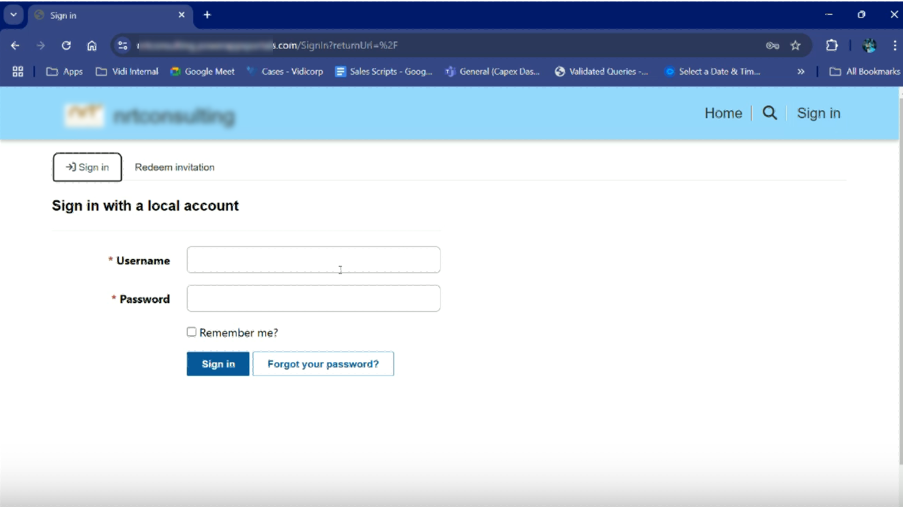Switch to the Redeem invitation tab
This screenshot has width=904, height=510.
[x=175, y=167]
